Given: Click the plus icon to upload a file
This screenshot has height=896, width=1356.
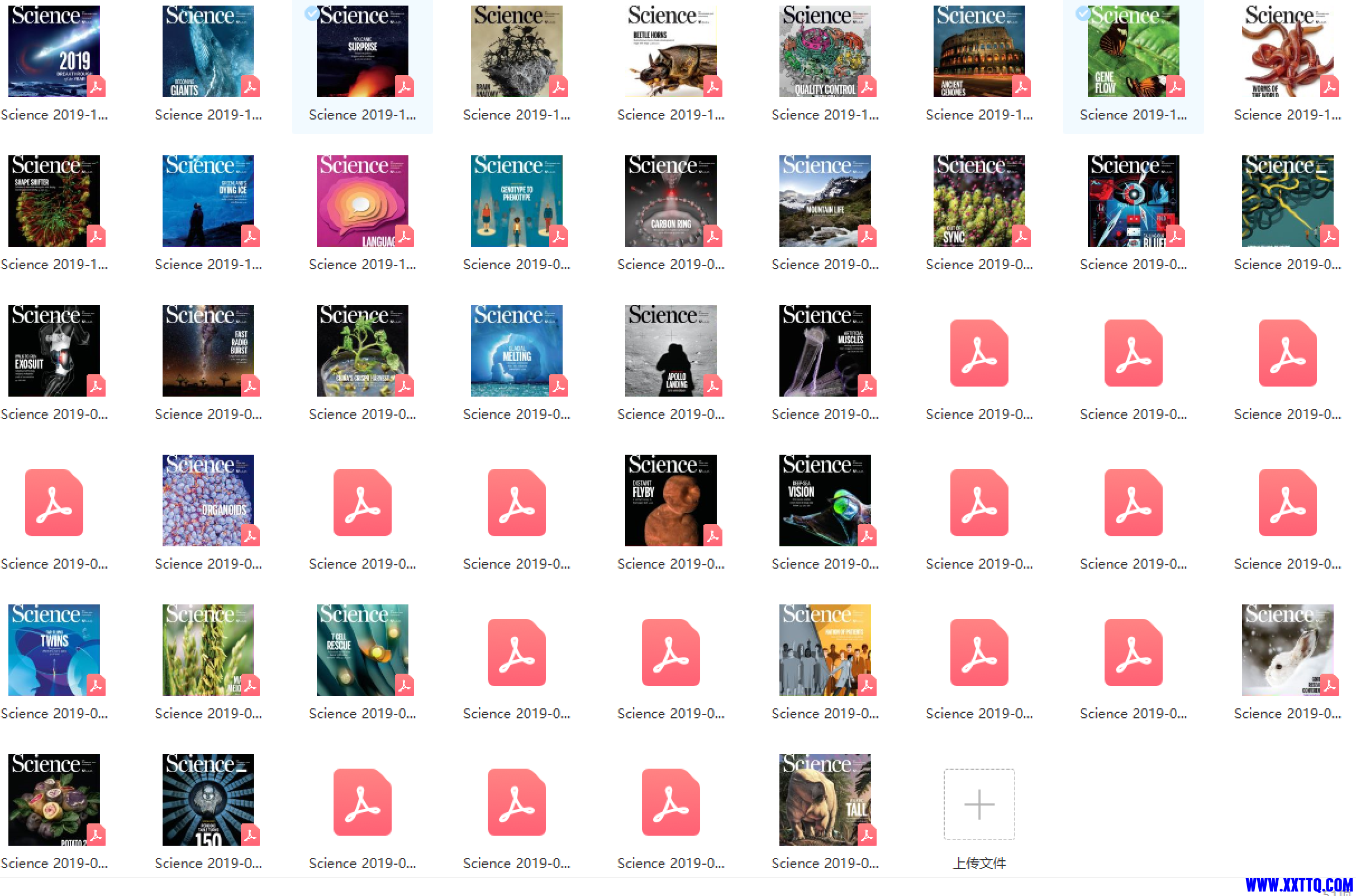Looking at the screenshot, I should 979,803.
